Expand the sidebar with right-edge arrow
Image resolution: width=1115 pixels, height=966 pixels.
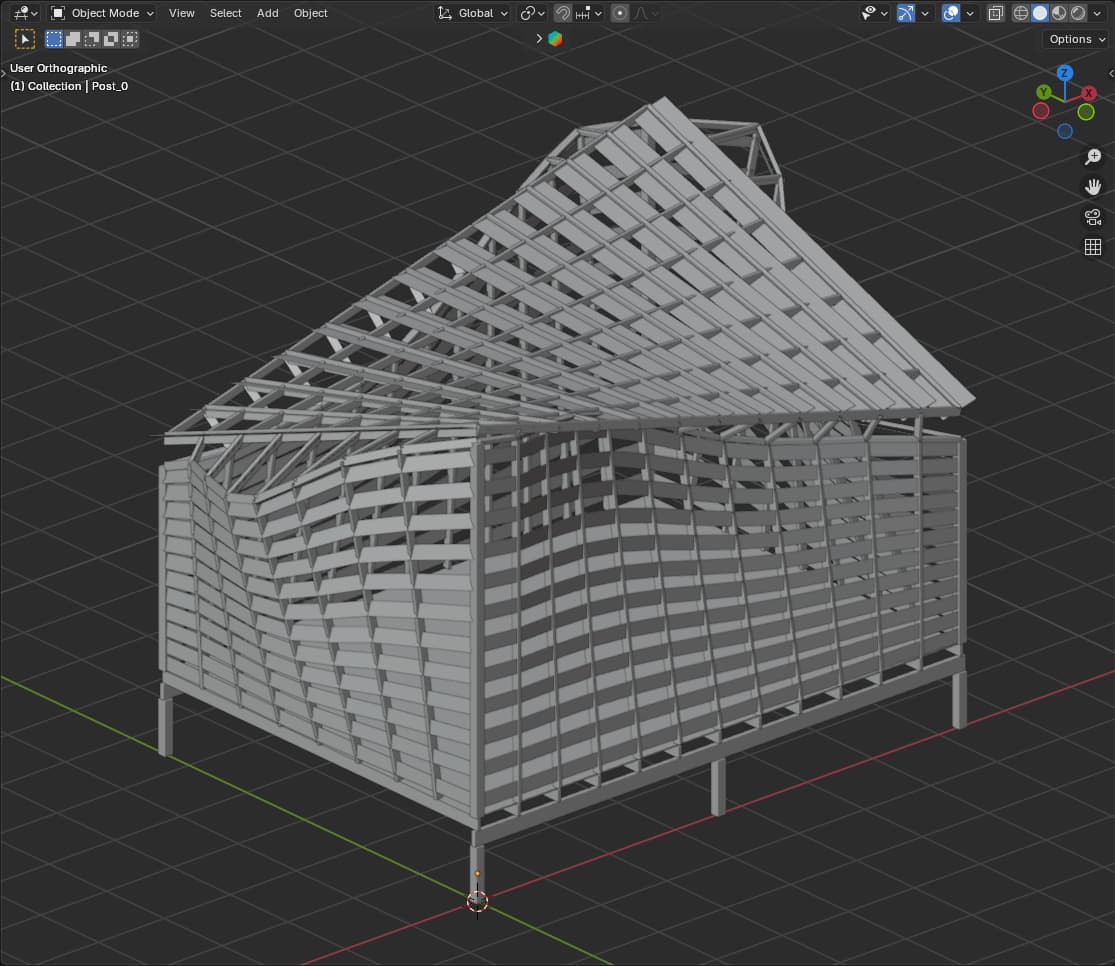point(1110,73)
